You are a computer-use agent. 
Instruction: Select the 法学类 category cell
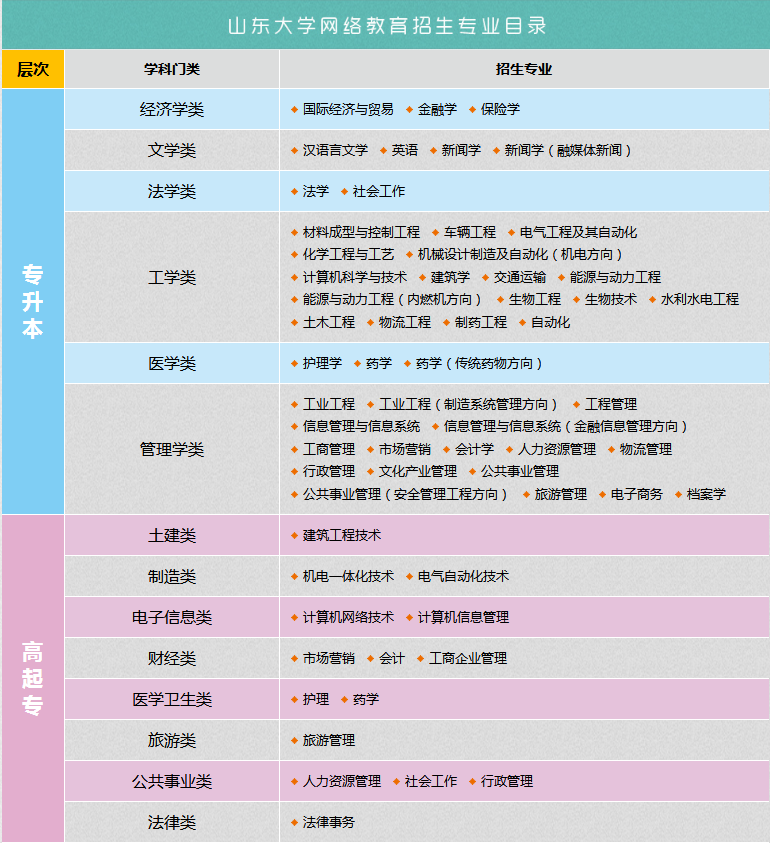click(172, 191)
